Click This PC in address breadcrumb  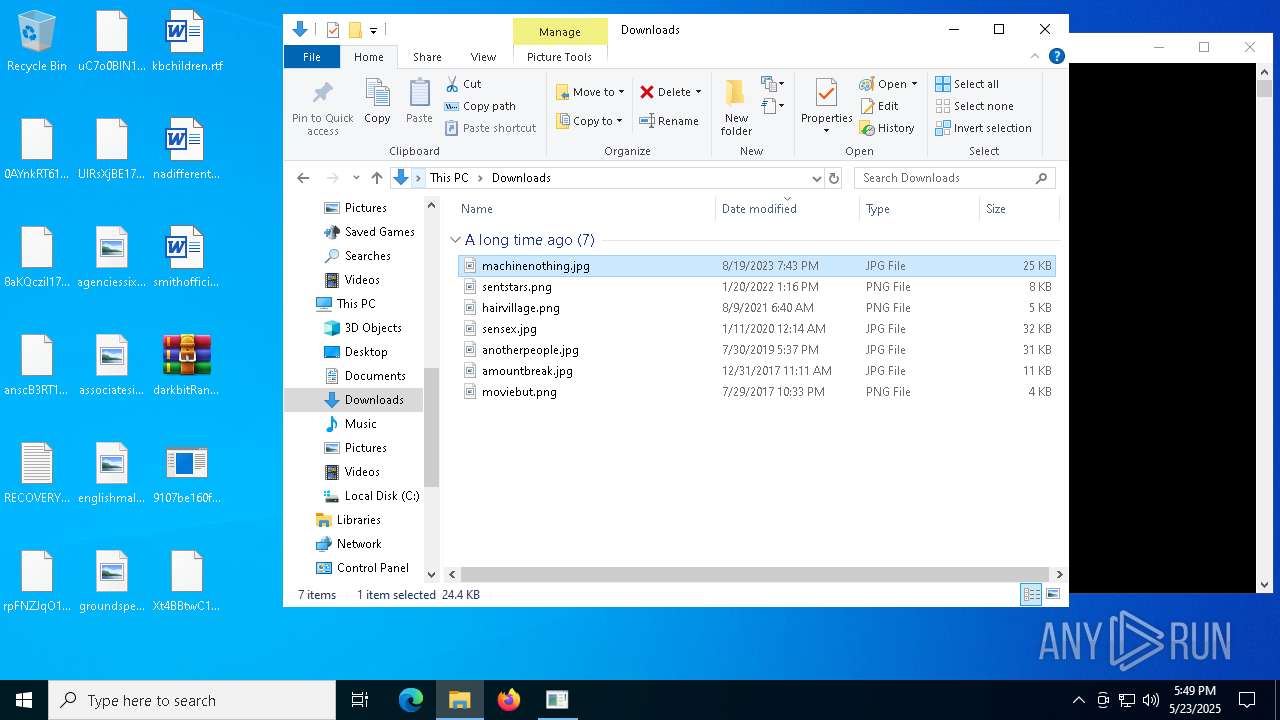point(449,178)
